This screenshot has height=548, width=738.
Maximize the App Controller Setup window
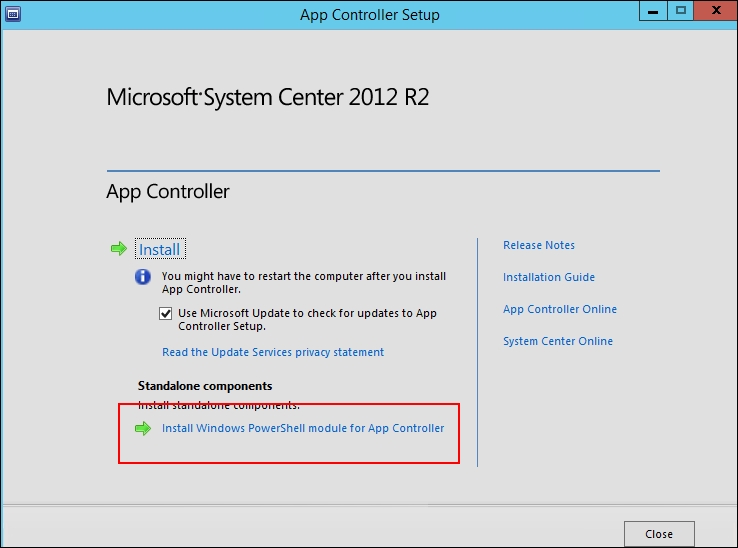pos(680,11)
